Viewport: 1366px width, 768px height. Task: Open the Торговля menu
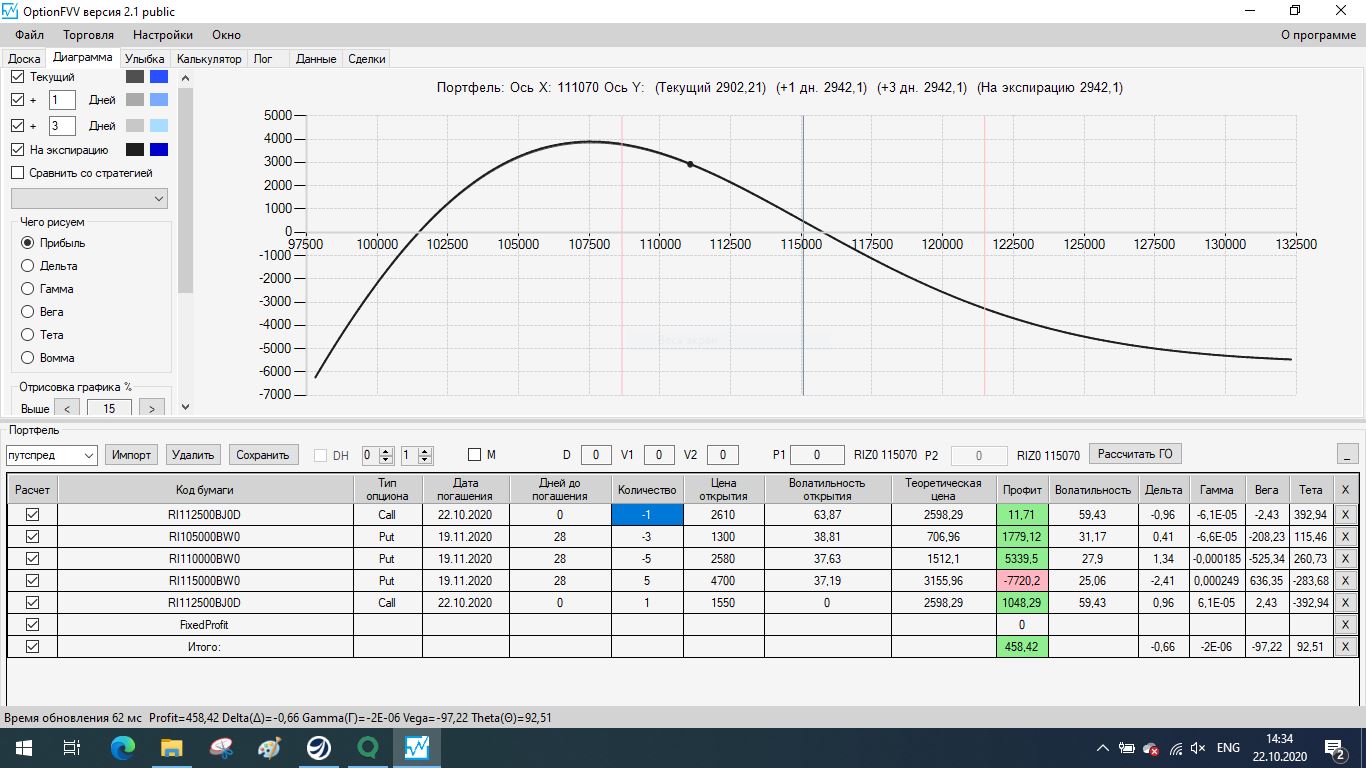click(88, 35)
